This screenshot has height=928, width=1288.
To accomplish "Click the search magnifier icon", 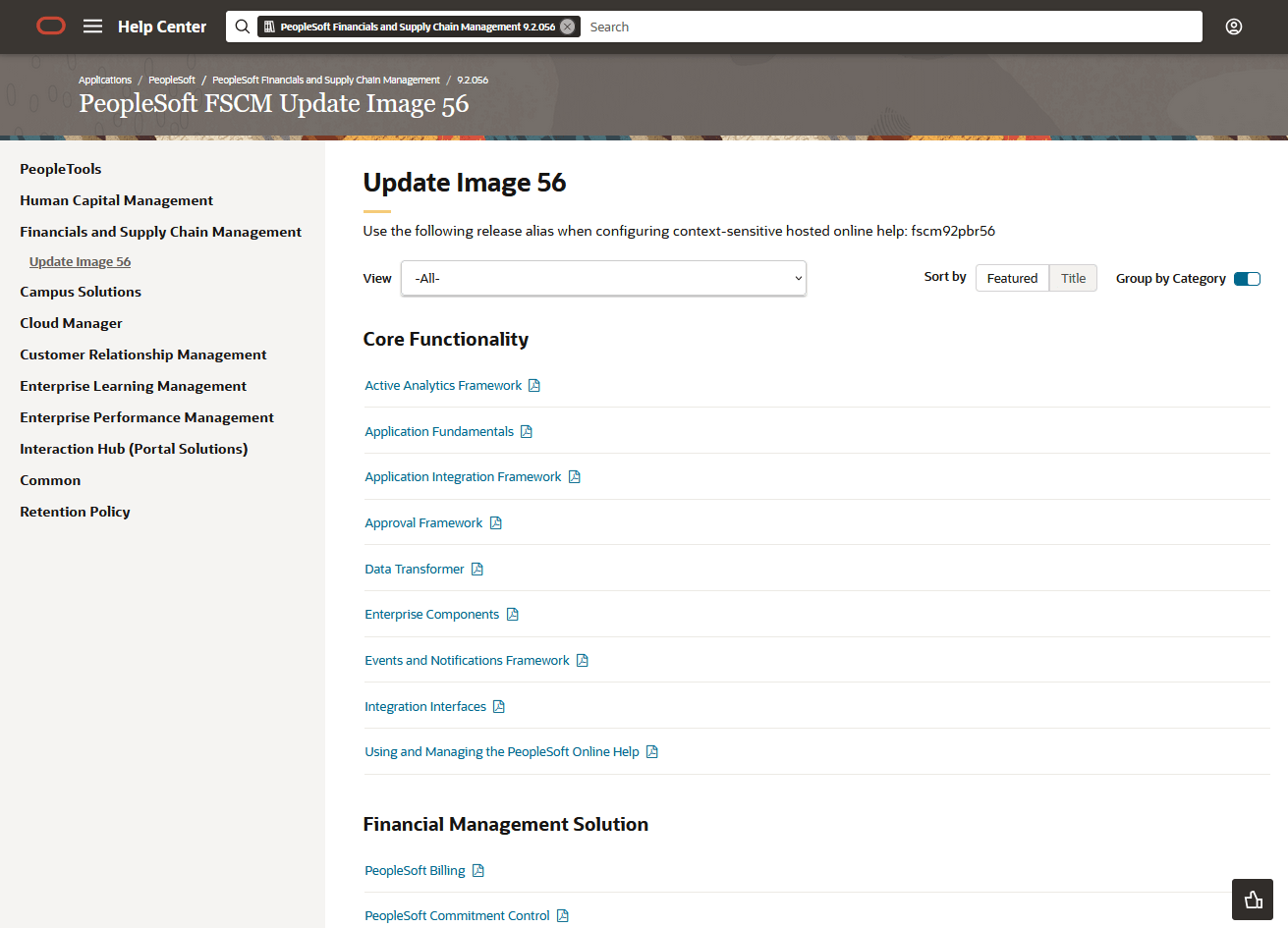I will coord(242,27).
